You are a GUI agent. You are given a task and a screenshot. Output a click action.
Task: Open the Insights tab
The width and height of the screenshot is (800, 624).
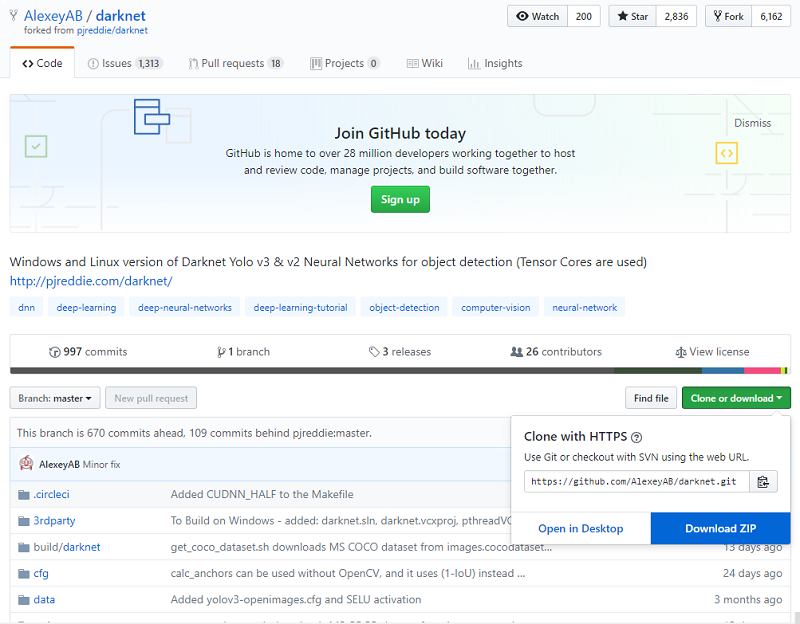click(495, 63)
